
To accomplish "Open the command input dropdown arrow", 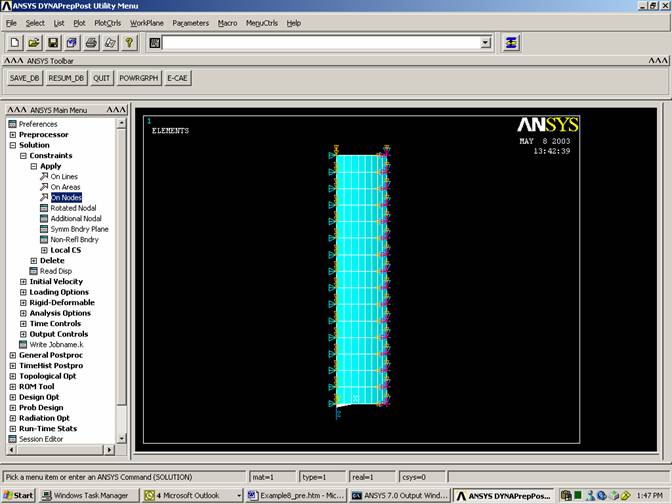I will (486, 43).
